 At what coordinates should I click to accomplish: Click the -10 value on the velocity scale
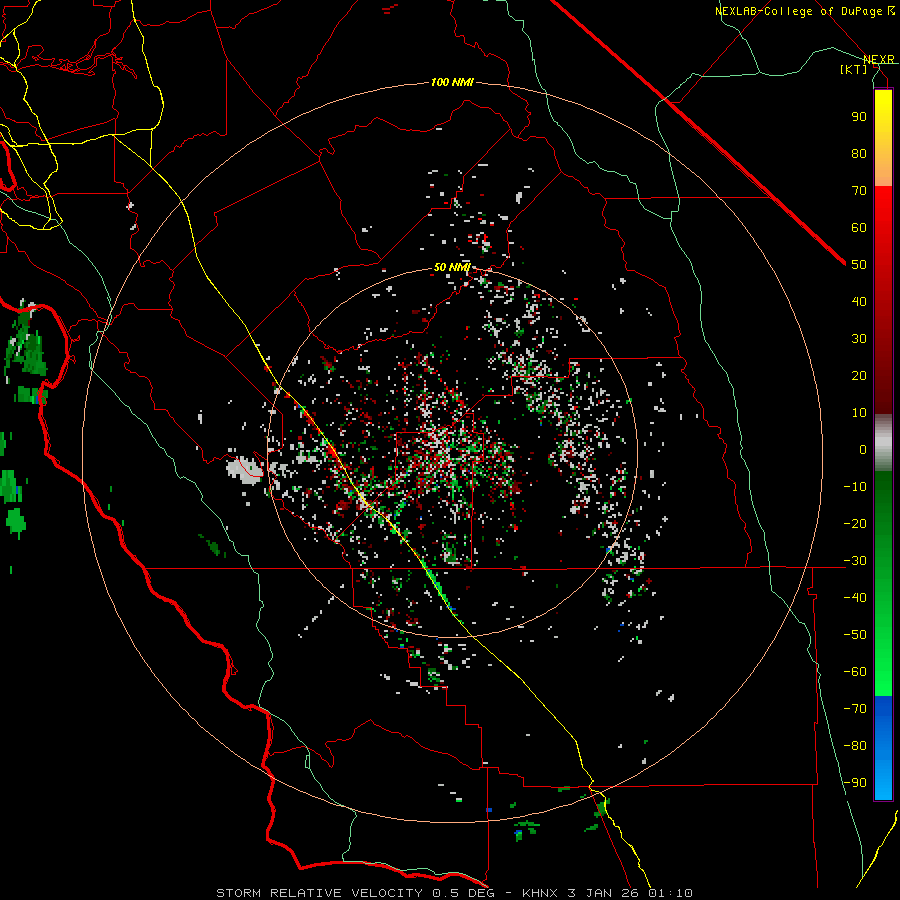tap(855, 487)
